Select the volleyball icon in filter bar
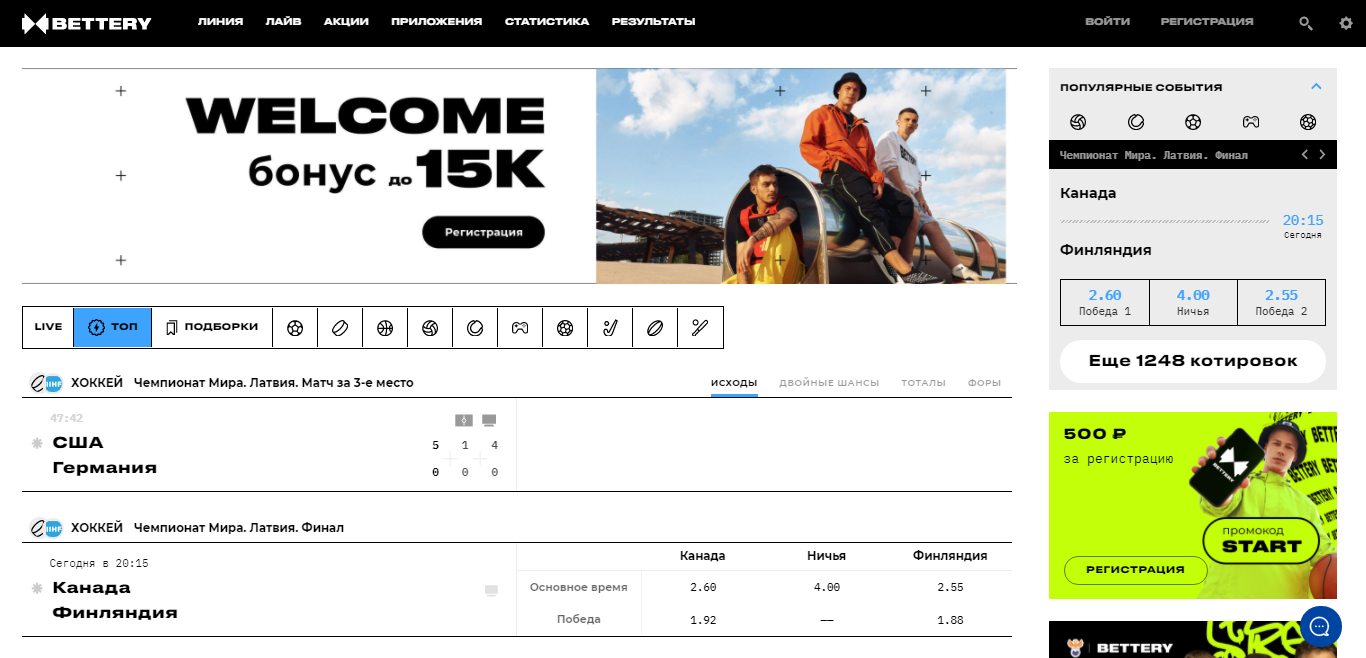 click(x=430, y=327)
